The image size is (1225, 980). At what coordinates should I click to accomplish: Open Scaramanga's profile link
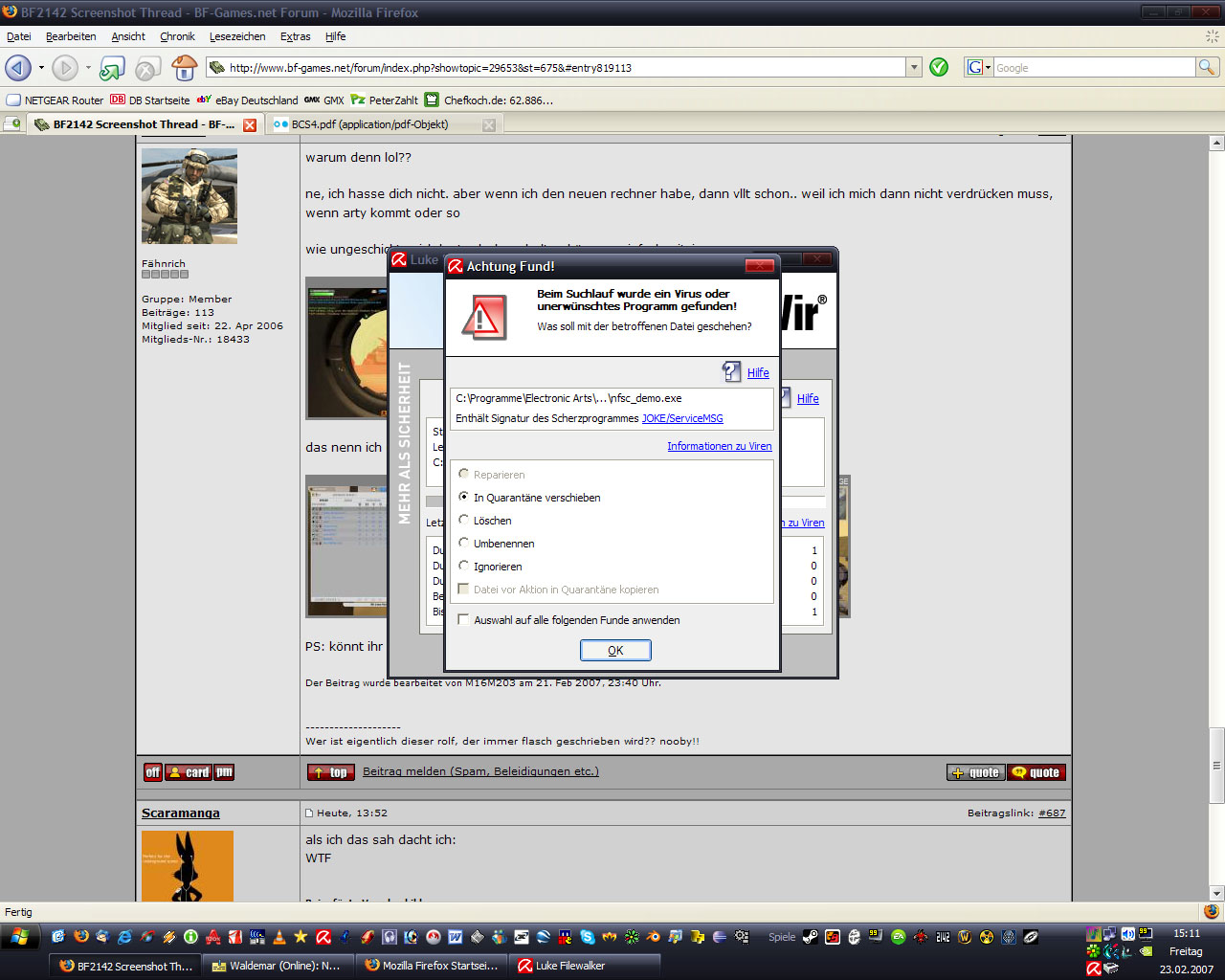(x=181, y=813)
